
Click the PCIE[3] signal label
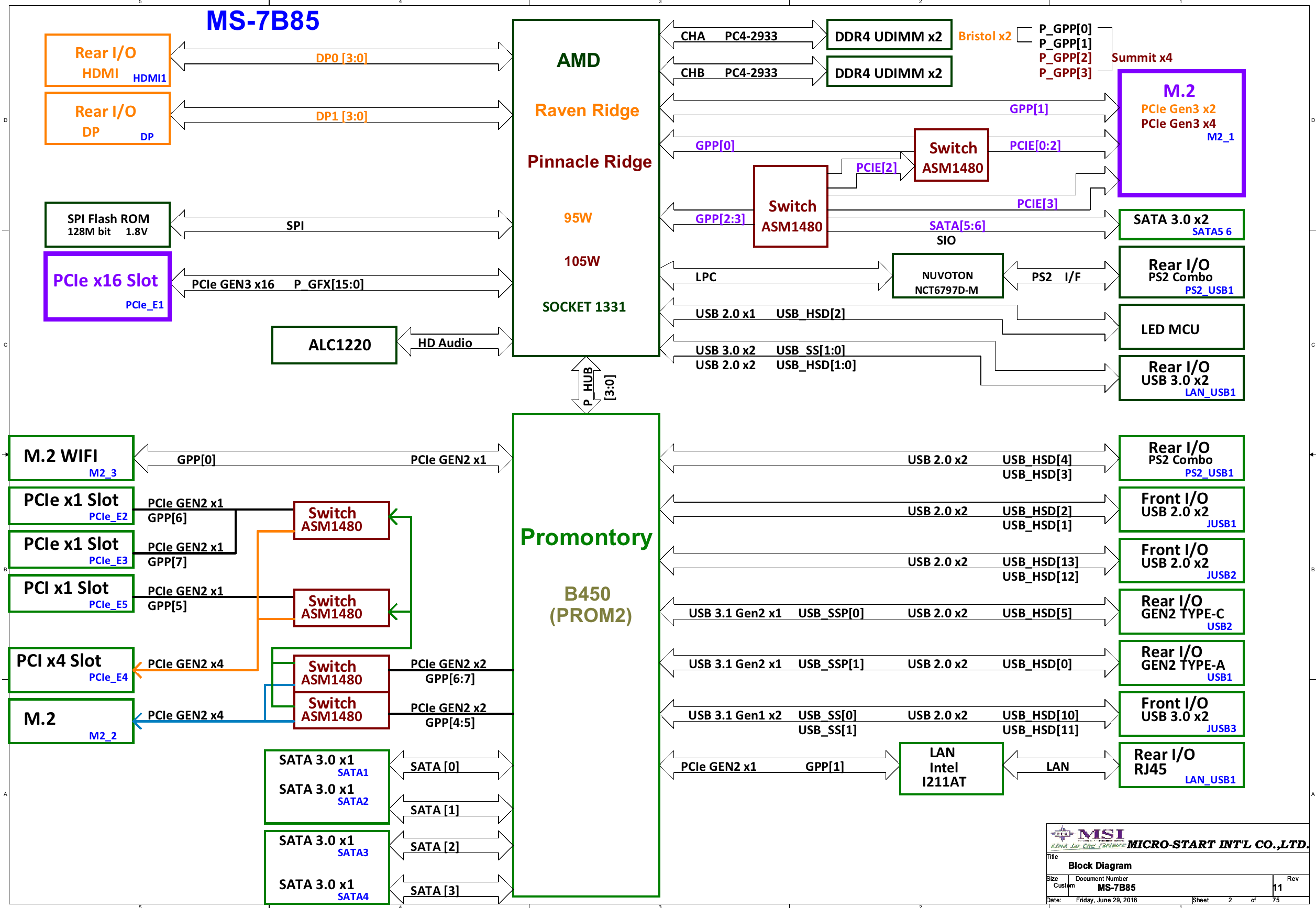pyautogui.click(x=1037, y=204)
